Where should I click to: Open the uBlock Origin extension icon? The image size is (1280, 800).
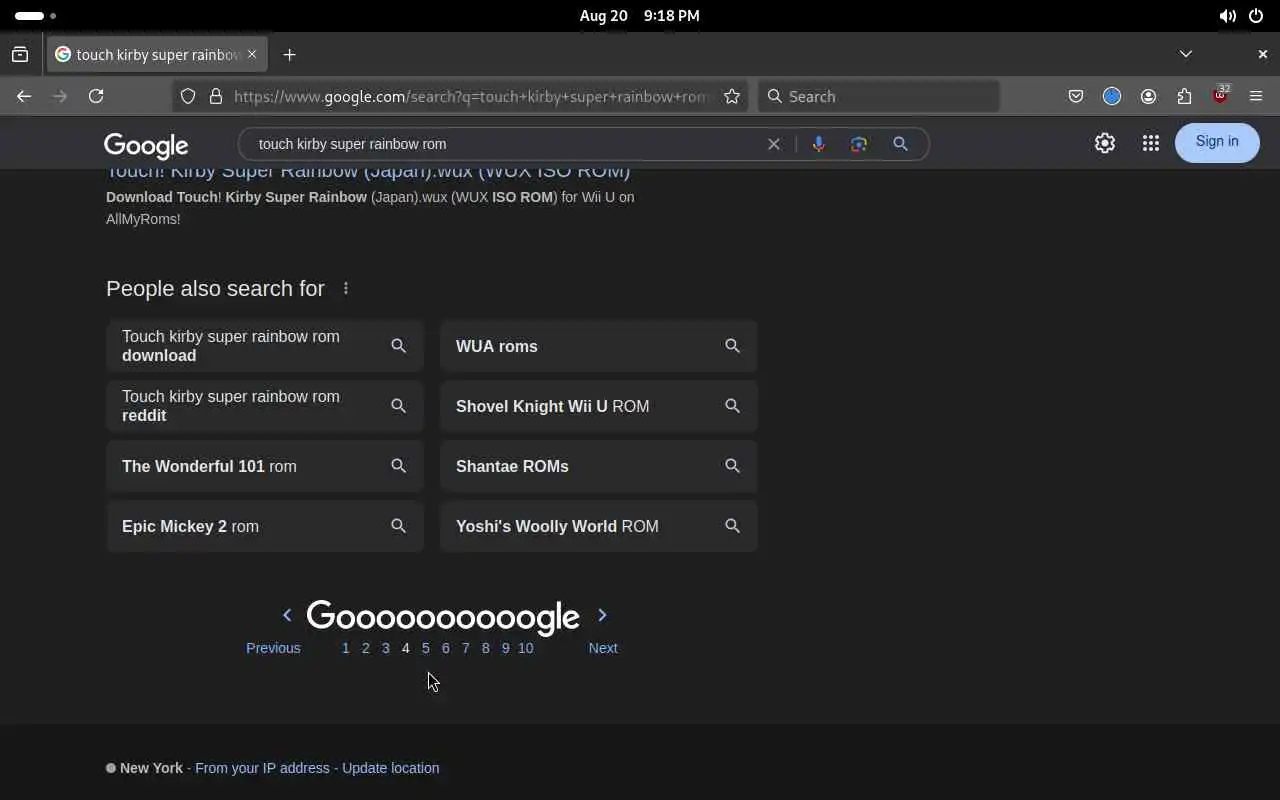pos(1220,96)
